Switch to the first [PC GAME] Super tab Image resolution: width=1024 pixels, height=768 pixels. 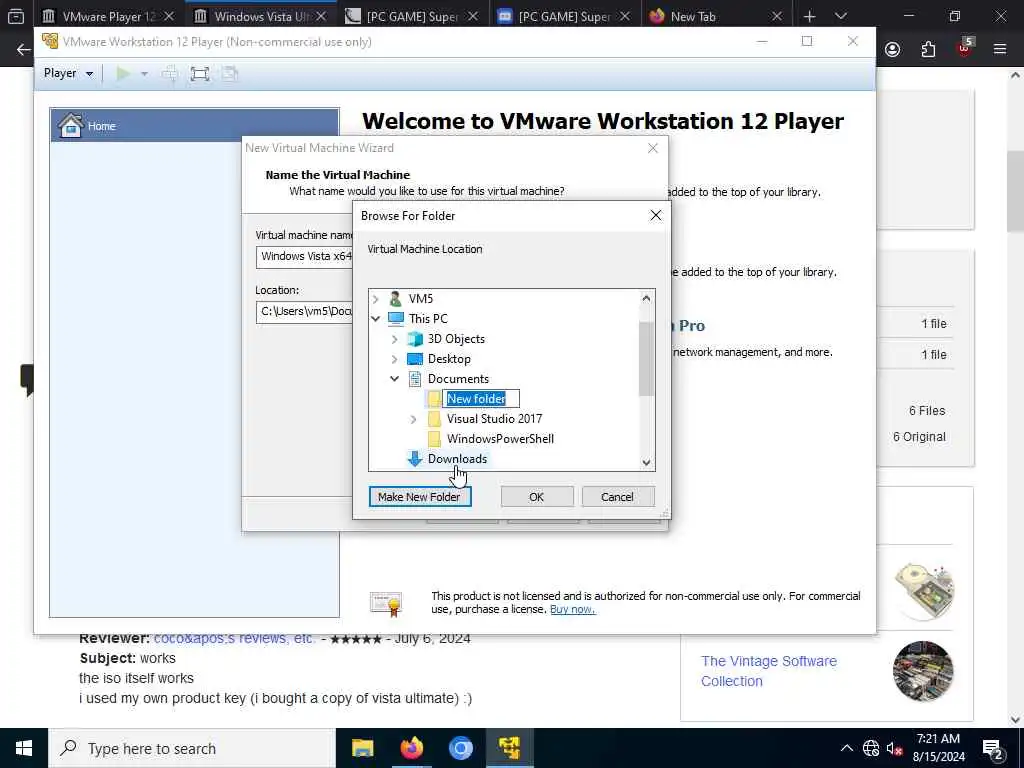point(413,16)
